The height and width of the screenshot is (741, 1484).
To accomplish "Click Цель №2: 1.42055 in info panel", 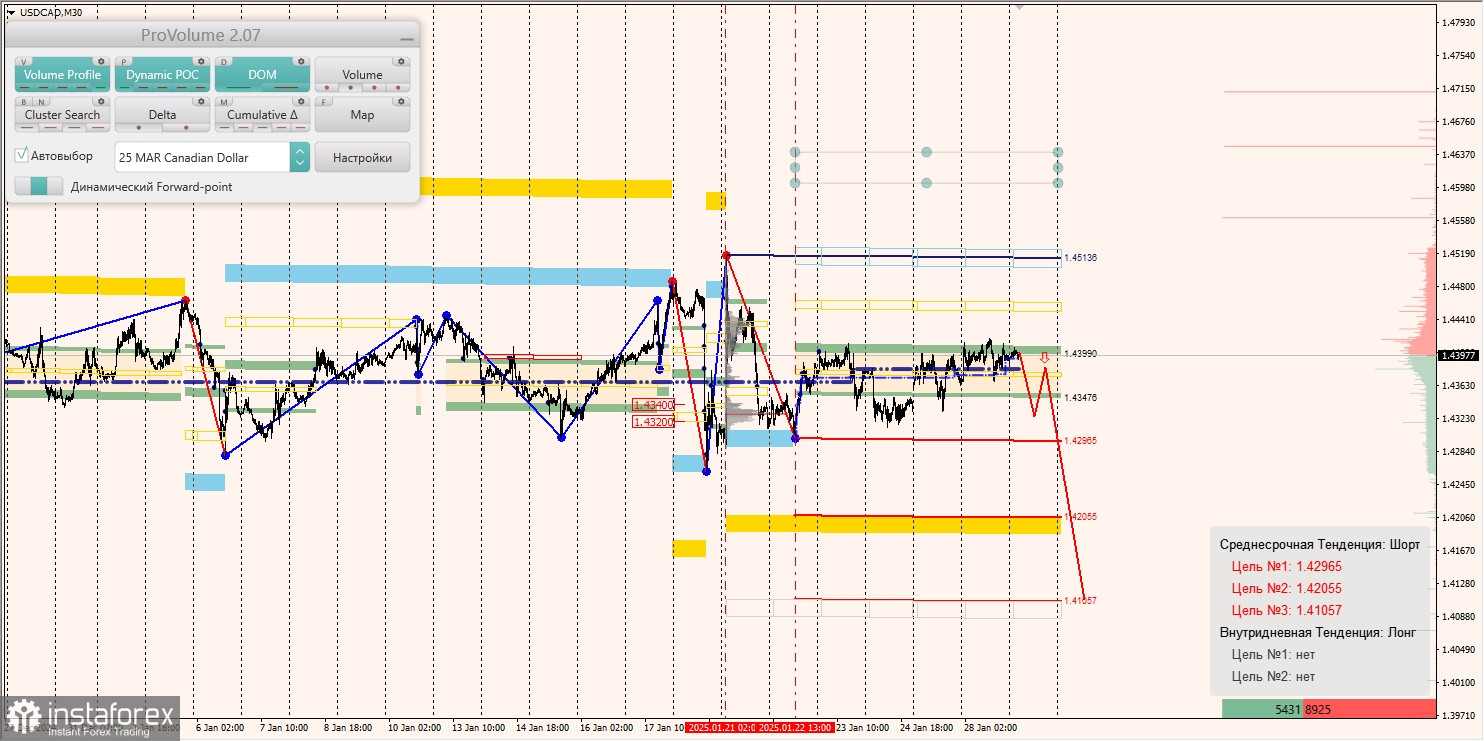I will coord(1286,588).
